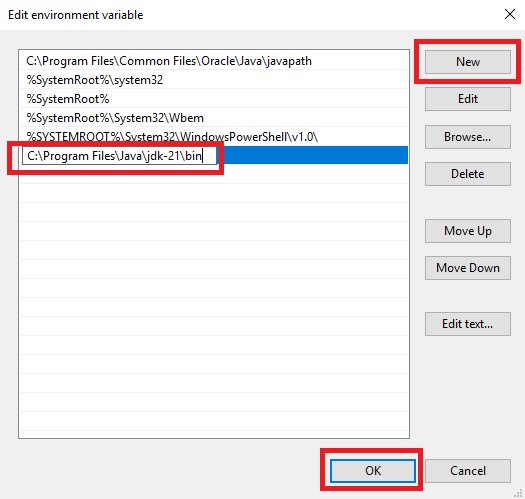
Task: Select the Oracle Java javapath entry
Action: (214, 61)
